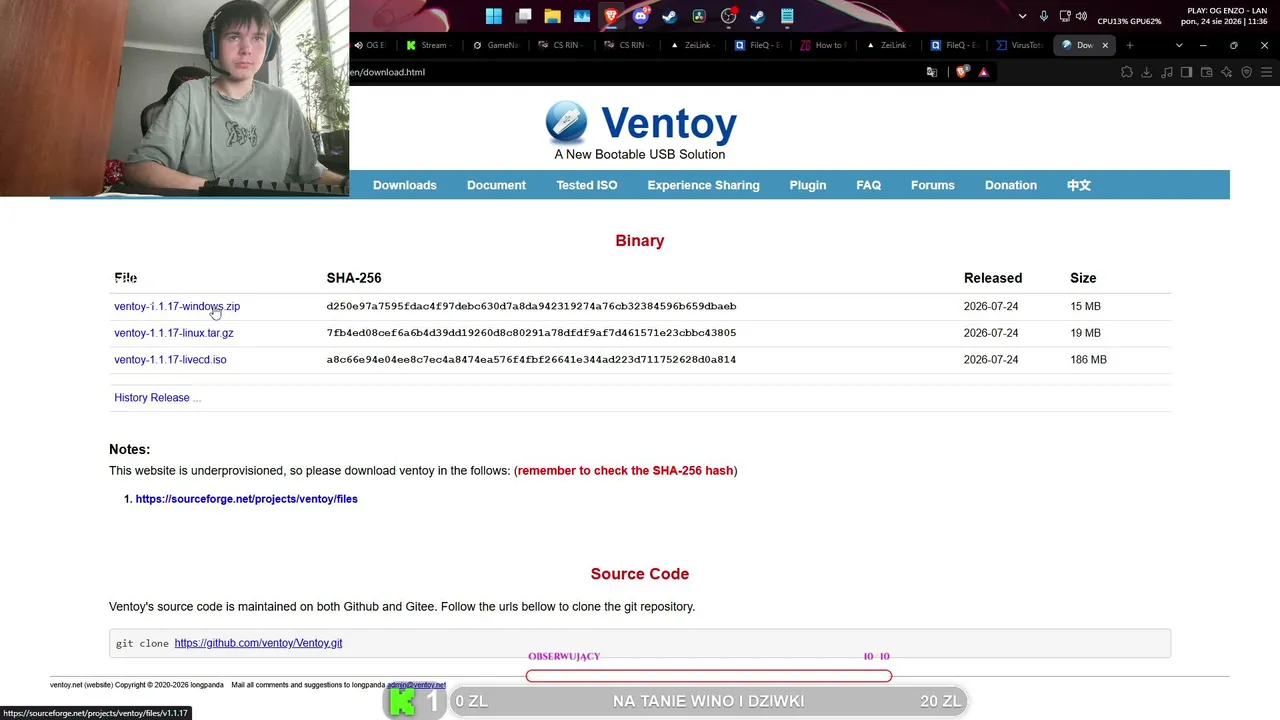Go to the Tested ISO page

tap(587, 185)
